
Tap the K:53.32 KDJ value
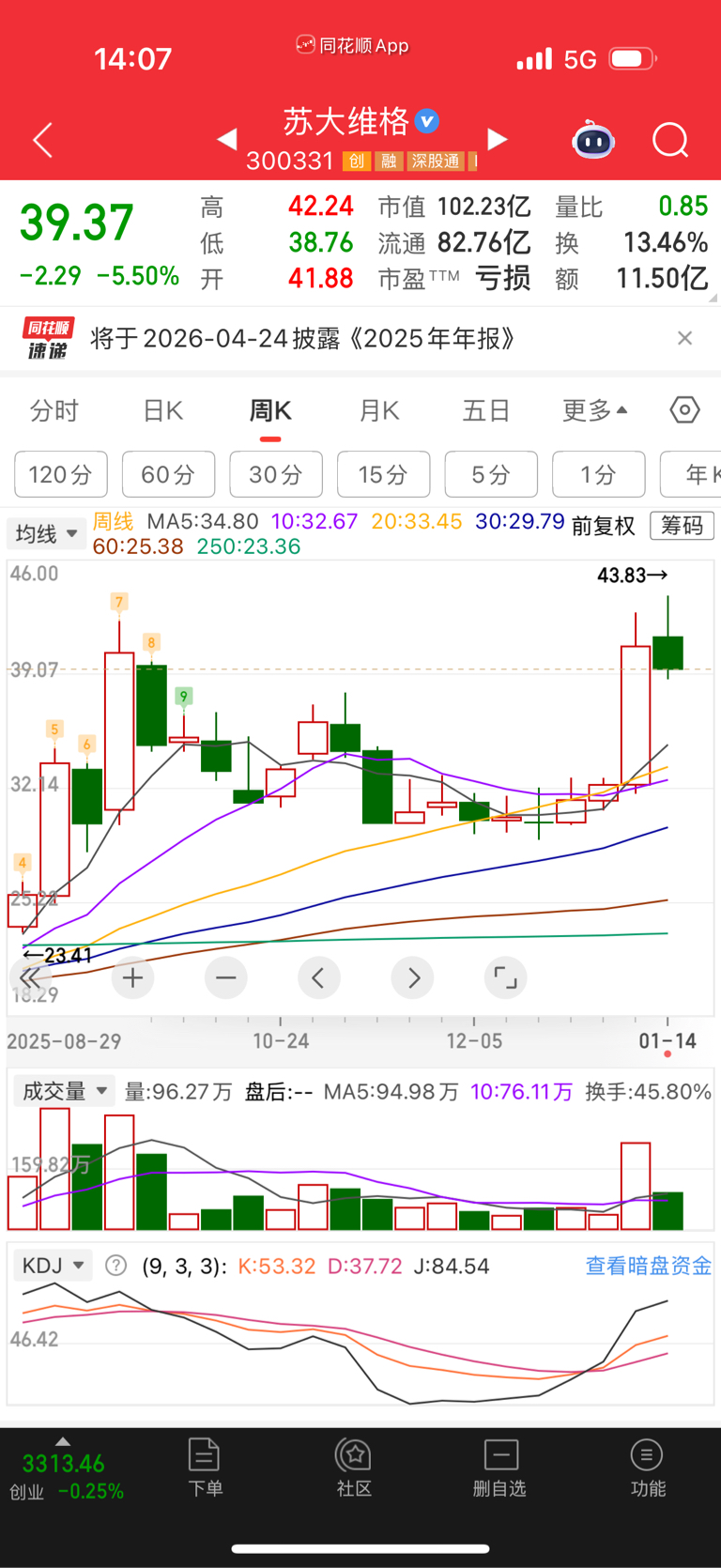(277, 1266)
